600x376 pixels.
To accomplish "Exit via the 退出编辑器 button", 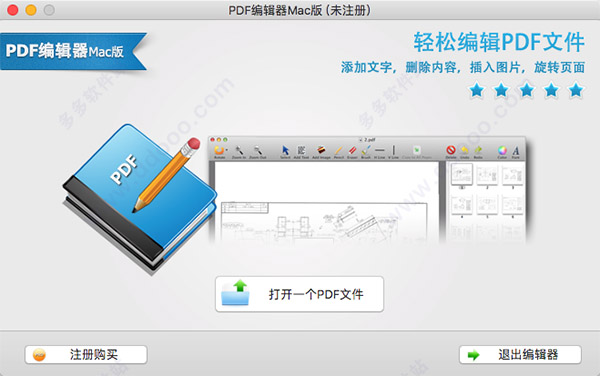I will click(x=520, y=355).
